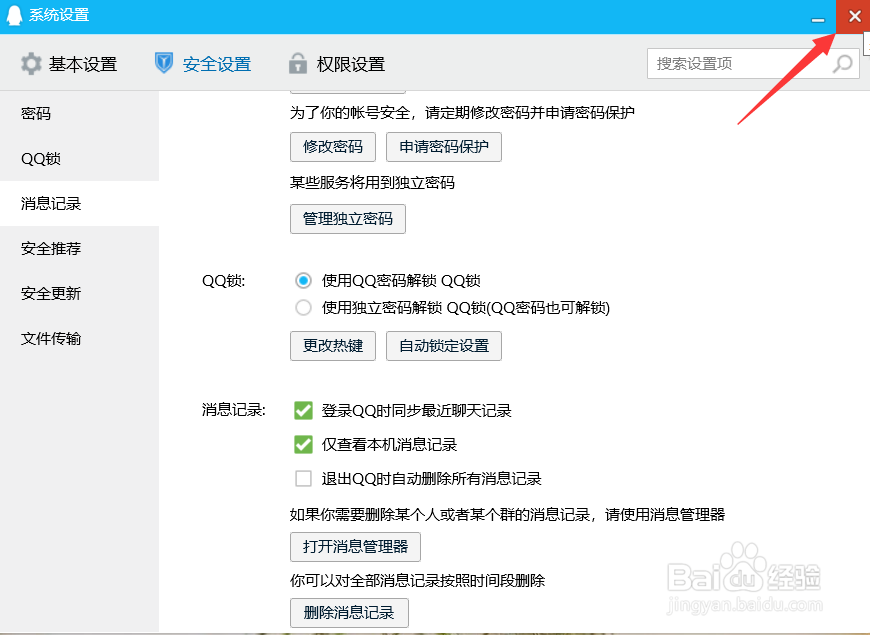Choose 使用QQ密码解锁 QQ锁 radio option
The height and width of the screenshot is (635, 870).
click(303, 281)
